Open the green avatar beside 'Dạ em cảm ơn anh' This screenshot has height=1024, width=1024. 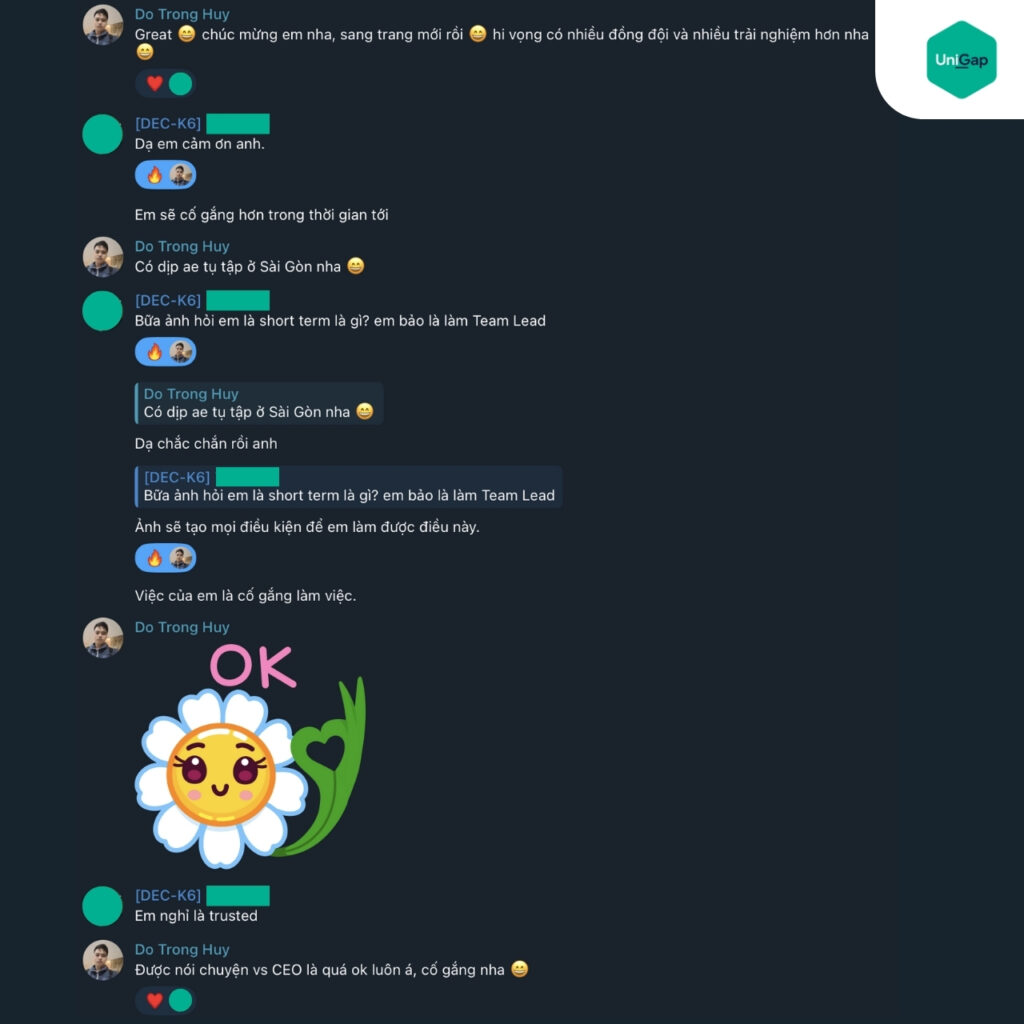103,134
